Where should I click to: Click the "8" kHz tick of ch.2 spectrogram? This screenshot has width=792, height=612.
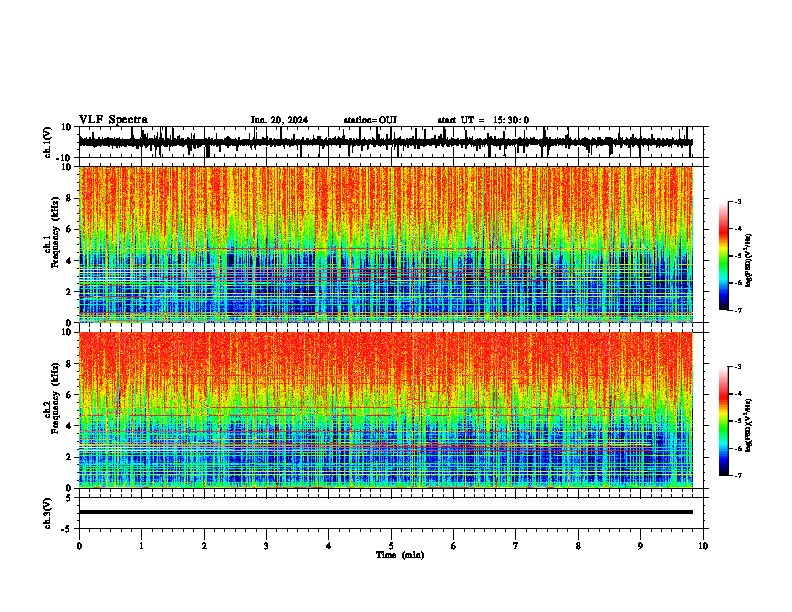point(69,364)
